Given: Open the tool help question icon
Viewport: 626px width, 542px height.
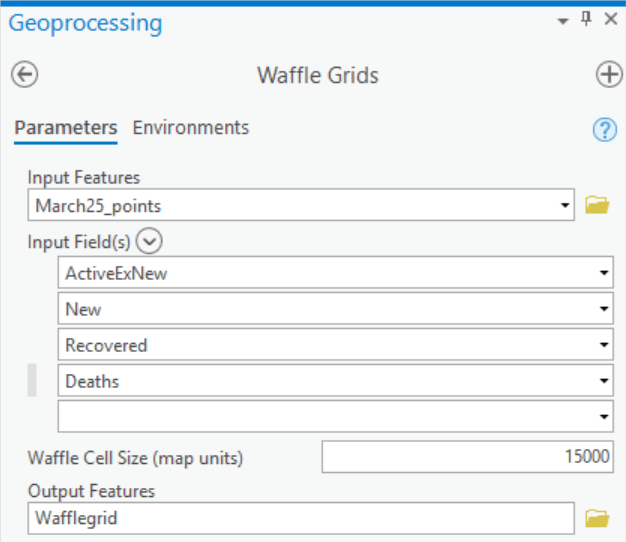Looking at the screenshot, I should 605,129.
